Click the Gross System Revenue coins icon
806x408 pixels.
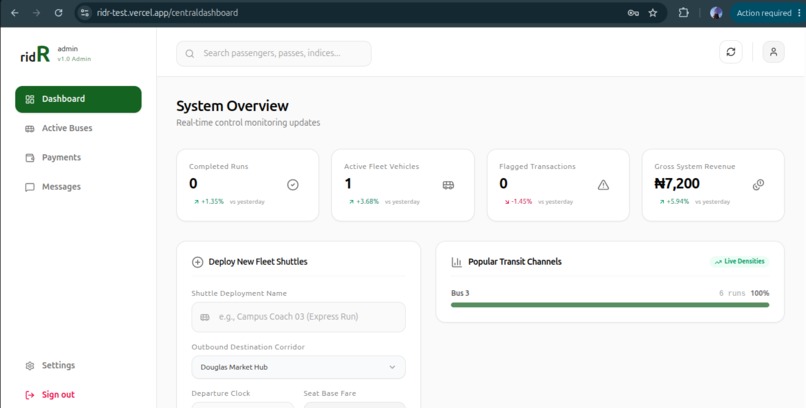758,185
